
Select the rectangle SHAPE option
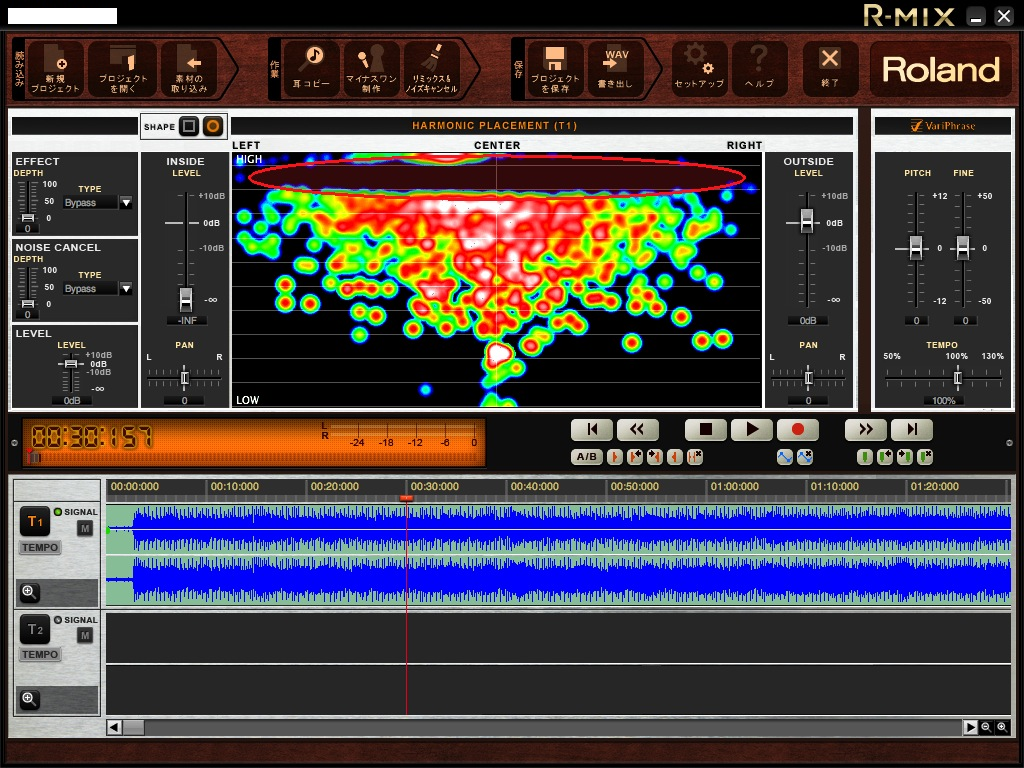pos(189,126)
